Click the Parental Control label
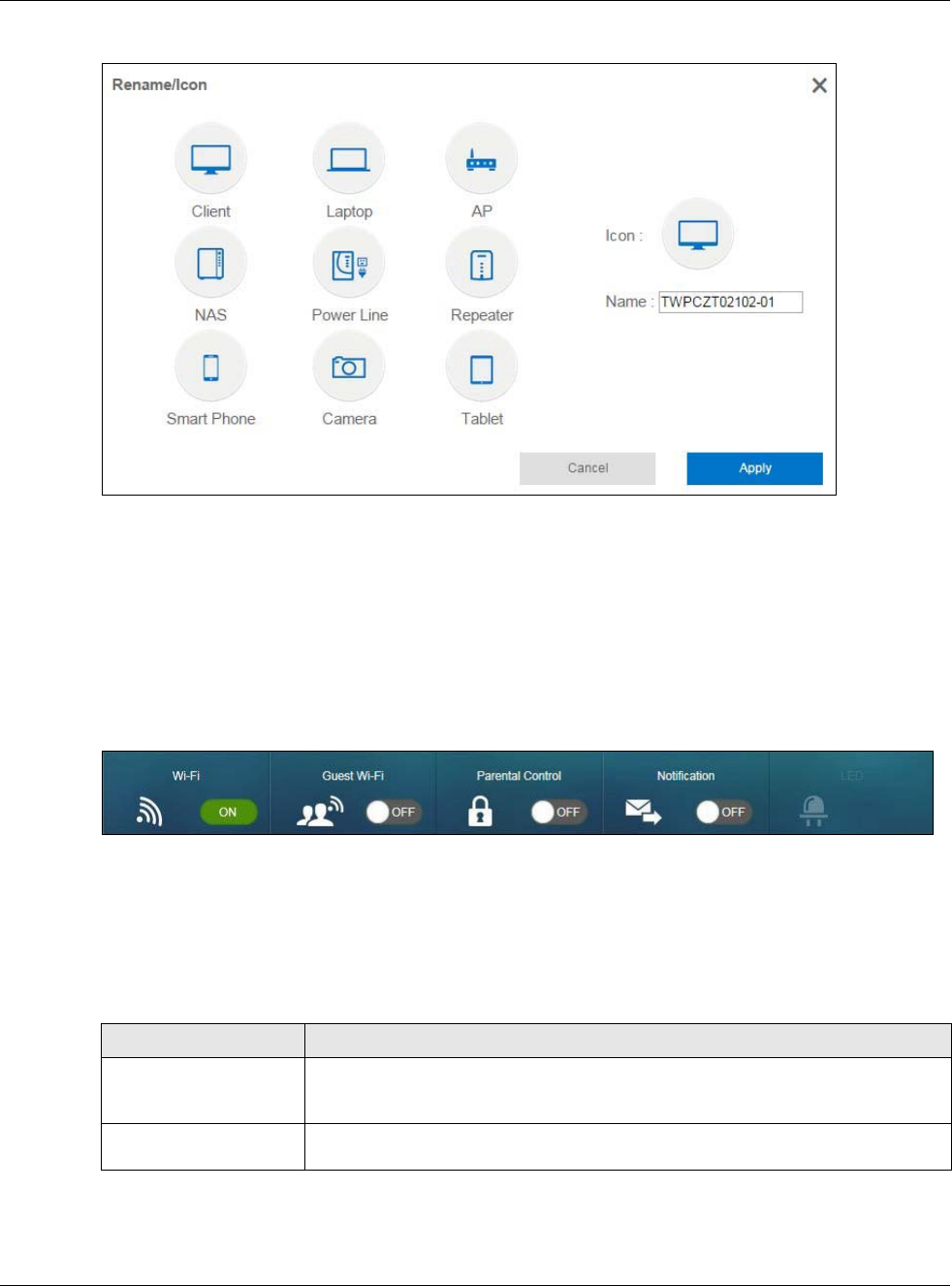This screenshot has width=952, height=1286. 519,776
